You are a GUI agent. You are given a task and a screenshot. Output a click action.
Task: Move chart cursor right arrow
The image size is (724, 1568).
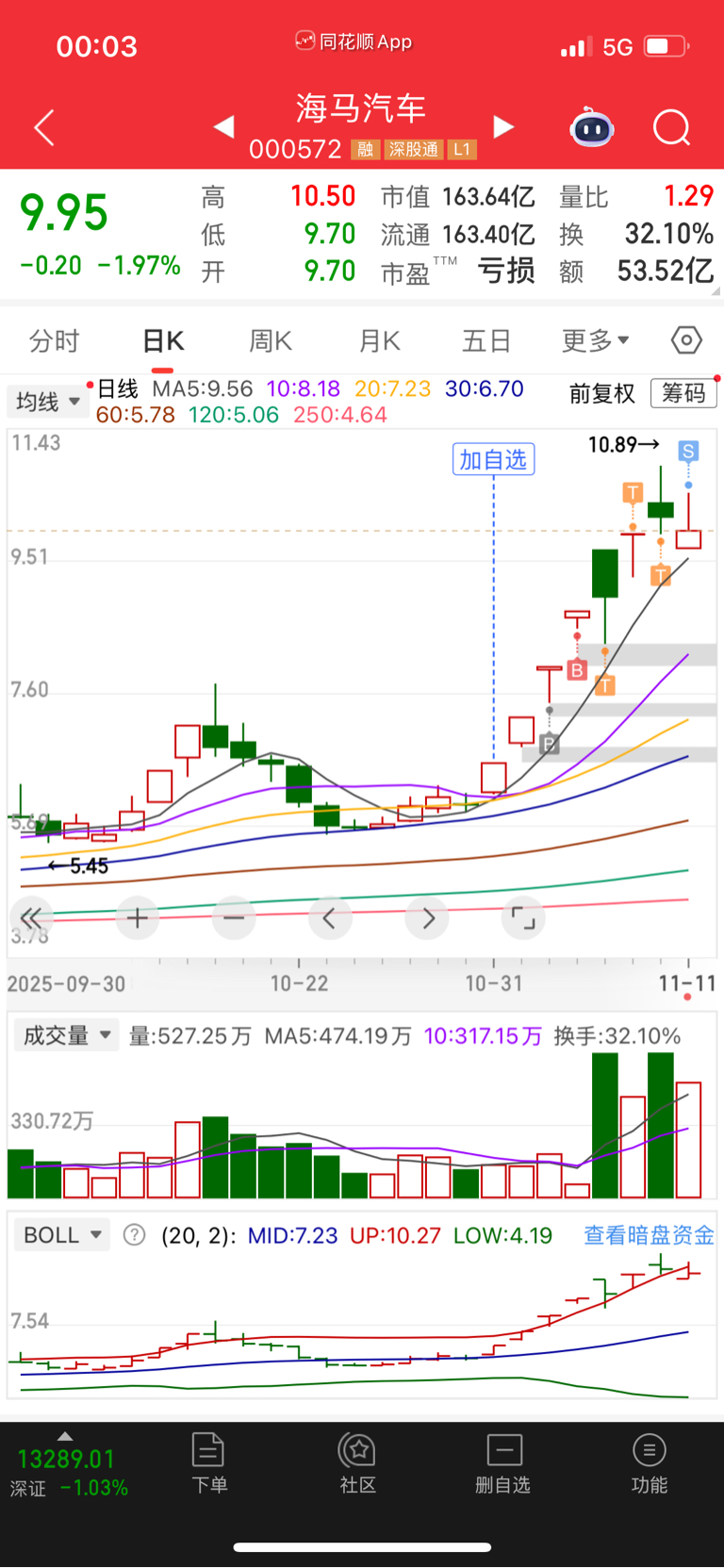[427, 917]
